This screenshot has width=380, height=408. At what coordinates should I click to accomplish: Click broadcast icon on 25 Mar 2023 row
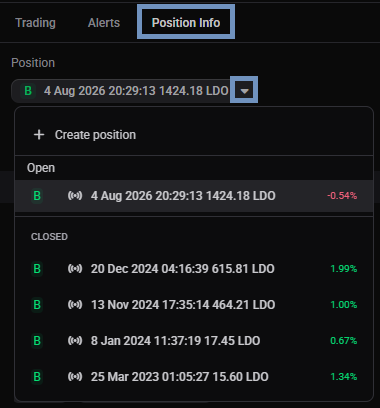pos(75,377)
